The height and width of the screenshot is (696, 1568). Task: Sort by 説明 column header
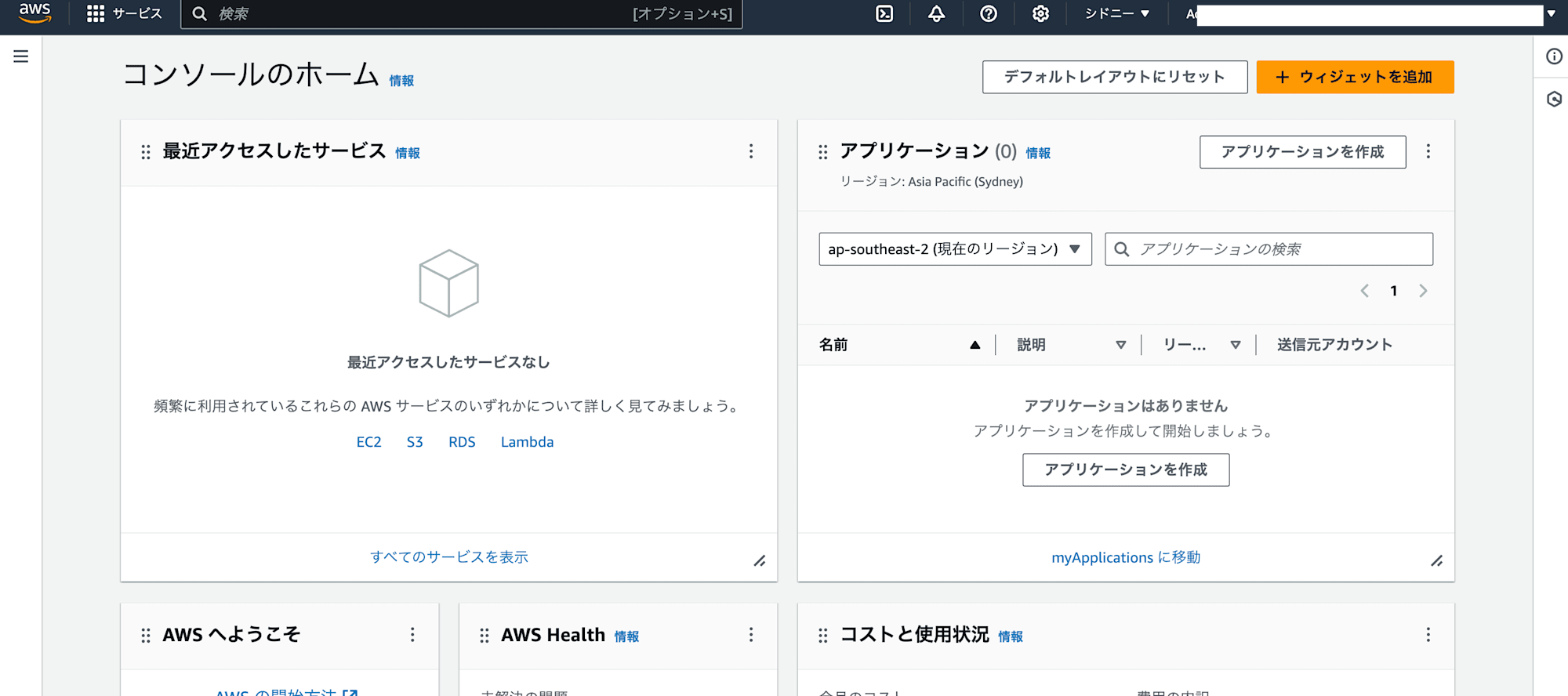[x=1071, y=345]
